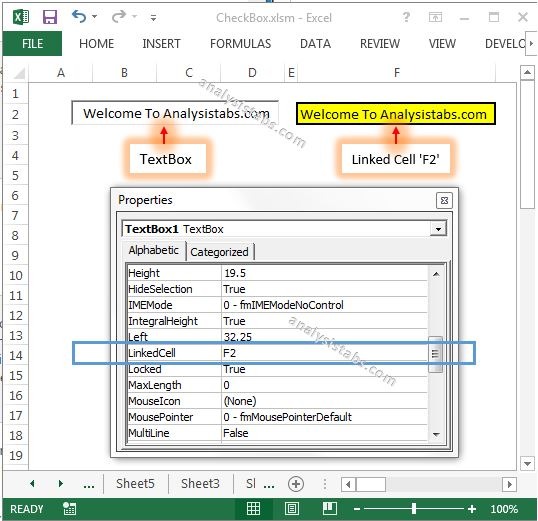Open the FILE tab
Viewport: 538px width, 521px height.
[x=32, y=44]
